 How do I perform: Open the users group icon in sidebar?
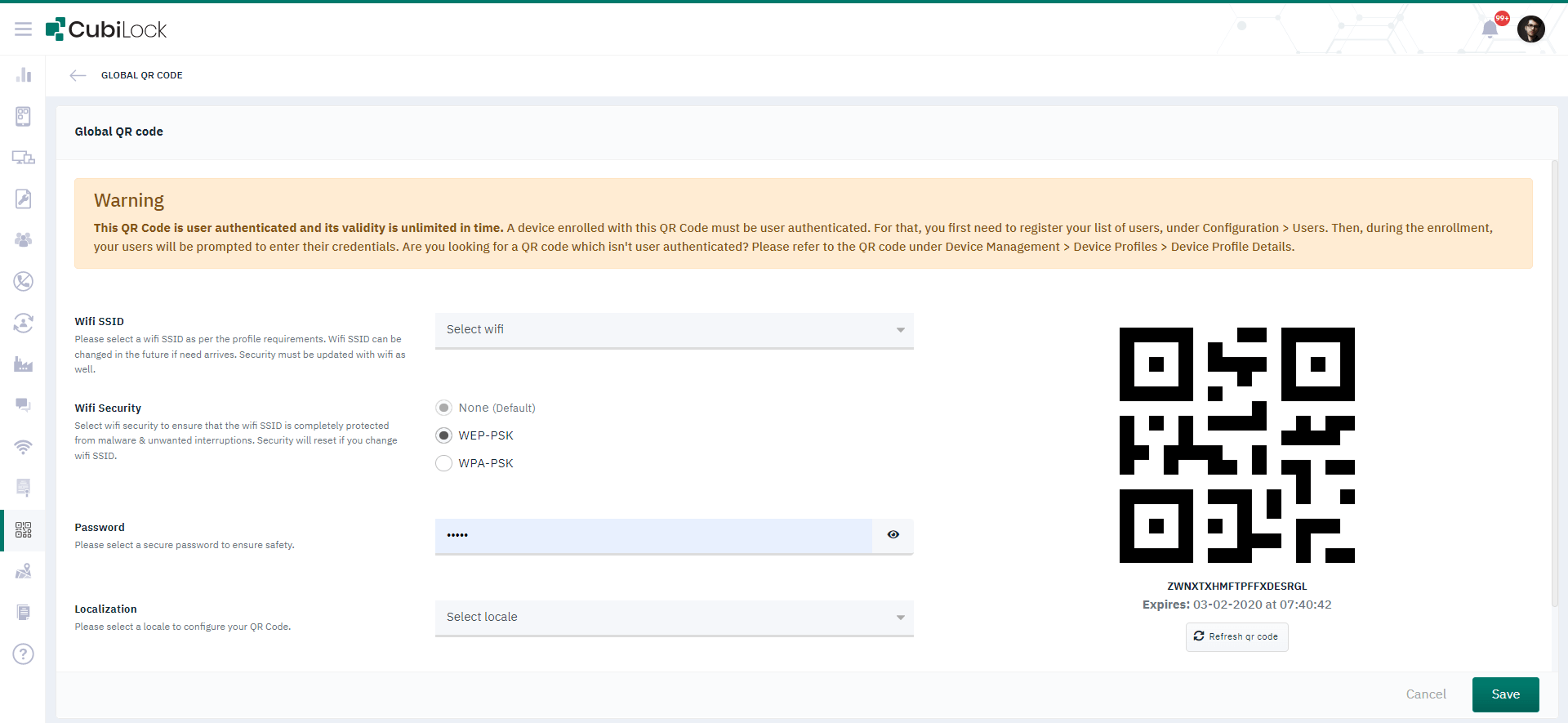(23, 240)
